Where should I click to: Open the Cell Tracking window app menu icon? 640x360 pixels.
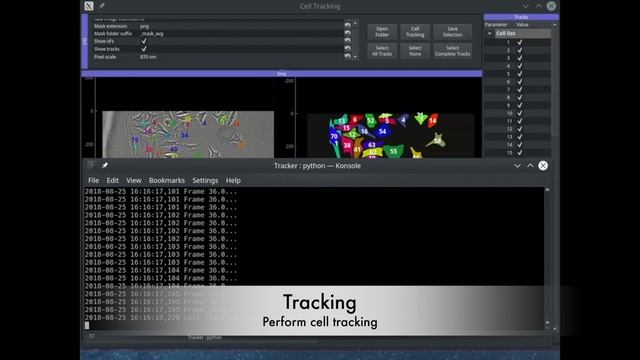click(89, 6)
